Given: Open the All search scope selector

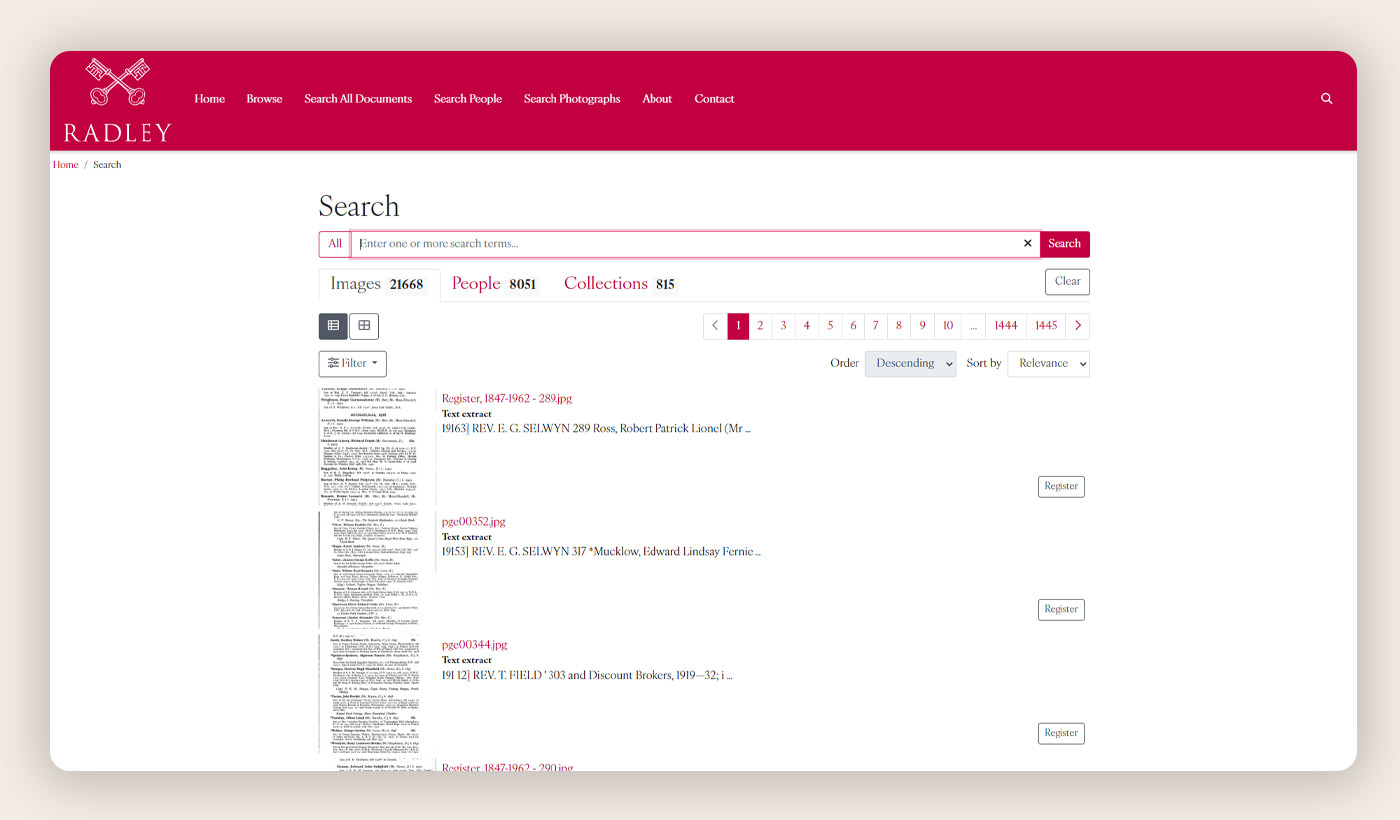Looking at the screenshot, I should 335,244.
